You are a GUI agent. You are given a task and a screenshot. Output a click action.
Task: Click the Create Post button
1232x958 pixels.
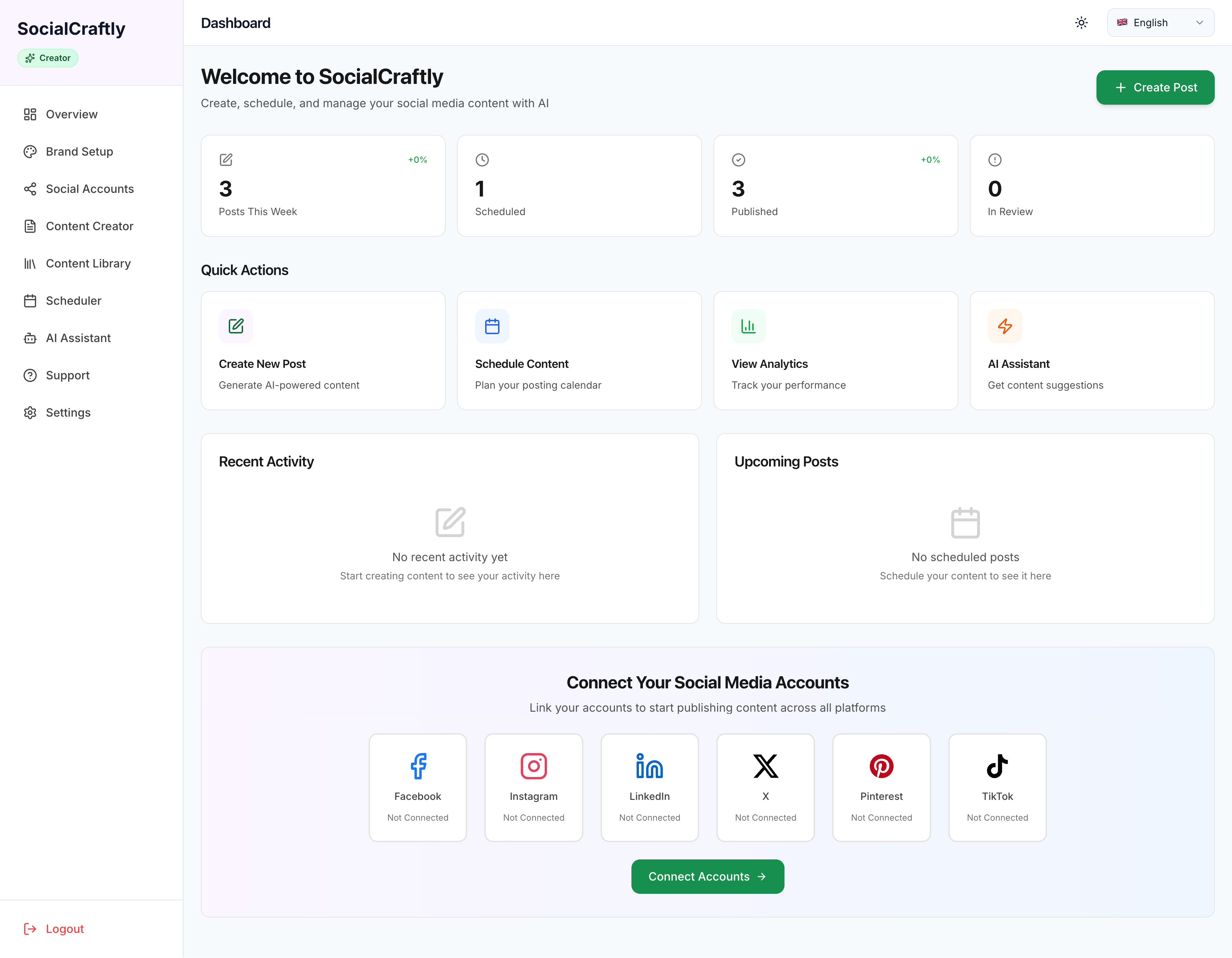point(1155,87)
